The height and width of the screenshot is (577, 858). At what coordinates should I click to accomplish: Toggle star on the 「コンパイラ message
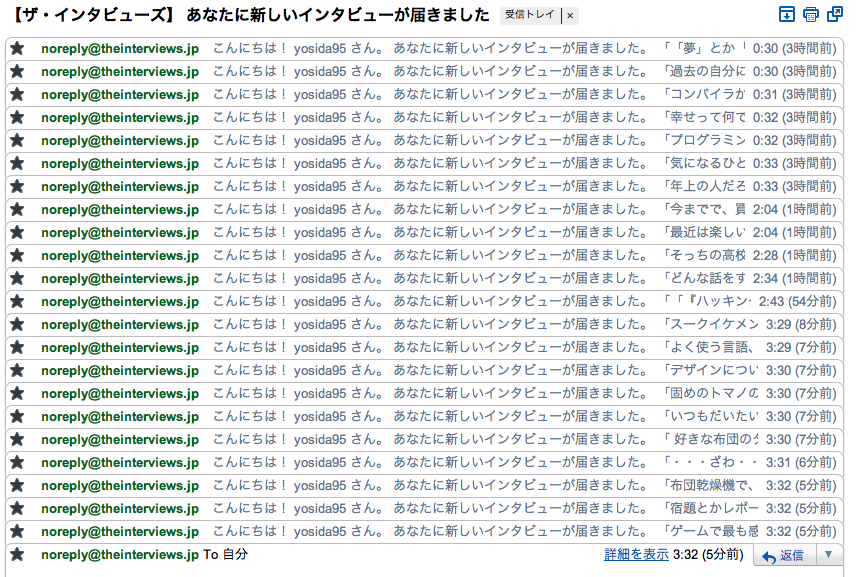point(17,95)
